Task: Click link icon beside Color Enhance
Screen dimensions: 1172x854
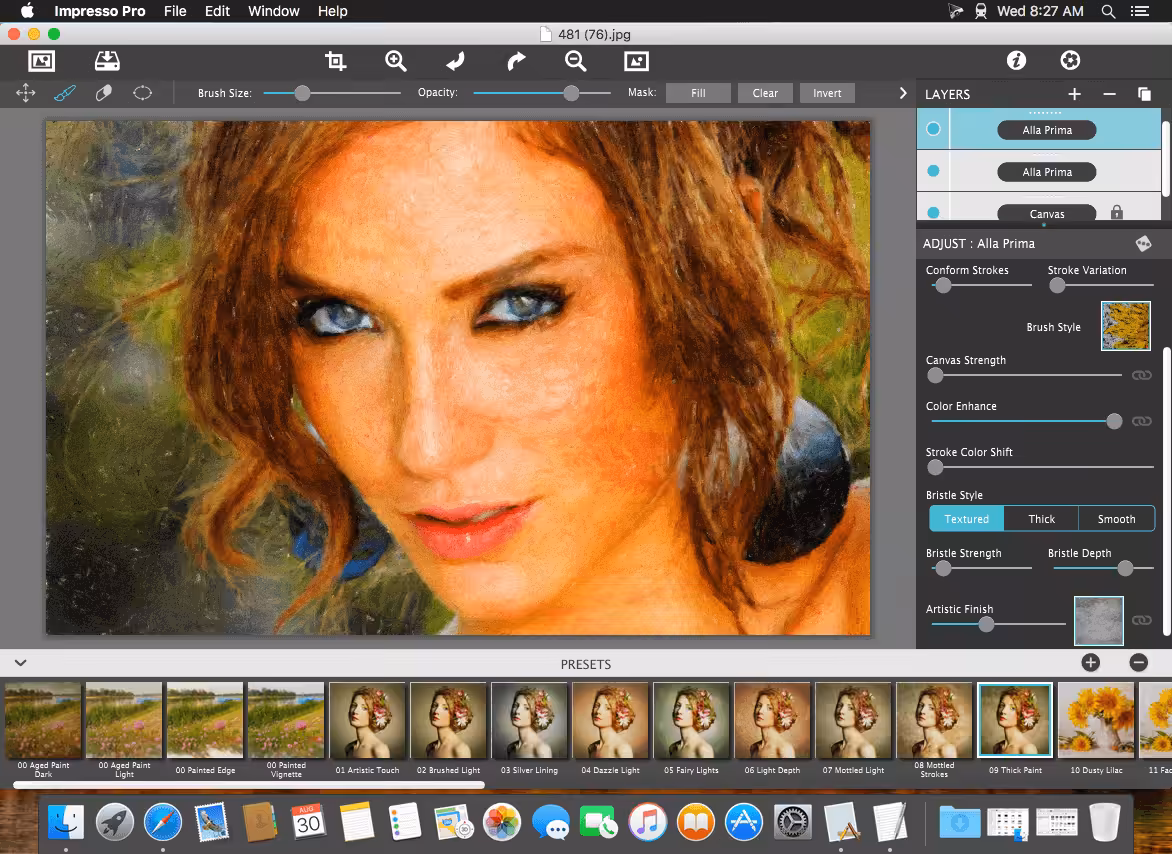Action: click(1141, 421)
